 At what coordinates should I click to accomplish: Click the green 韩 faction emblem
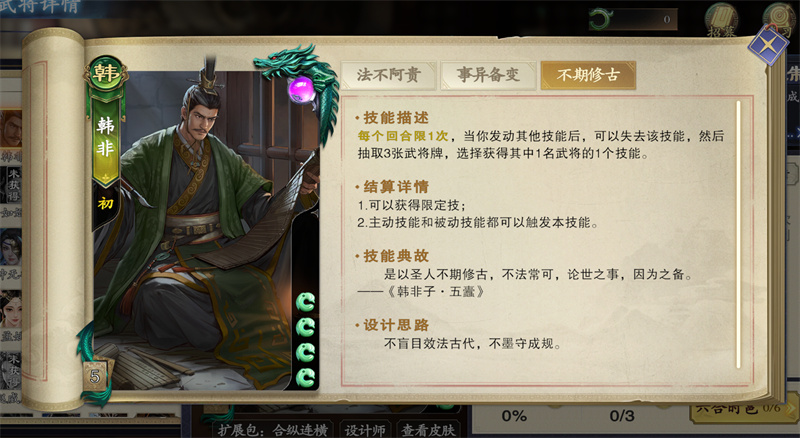[106, 75]
